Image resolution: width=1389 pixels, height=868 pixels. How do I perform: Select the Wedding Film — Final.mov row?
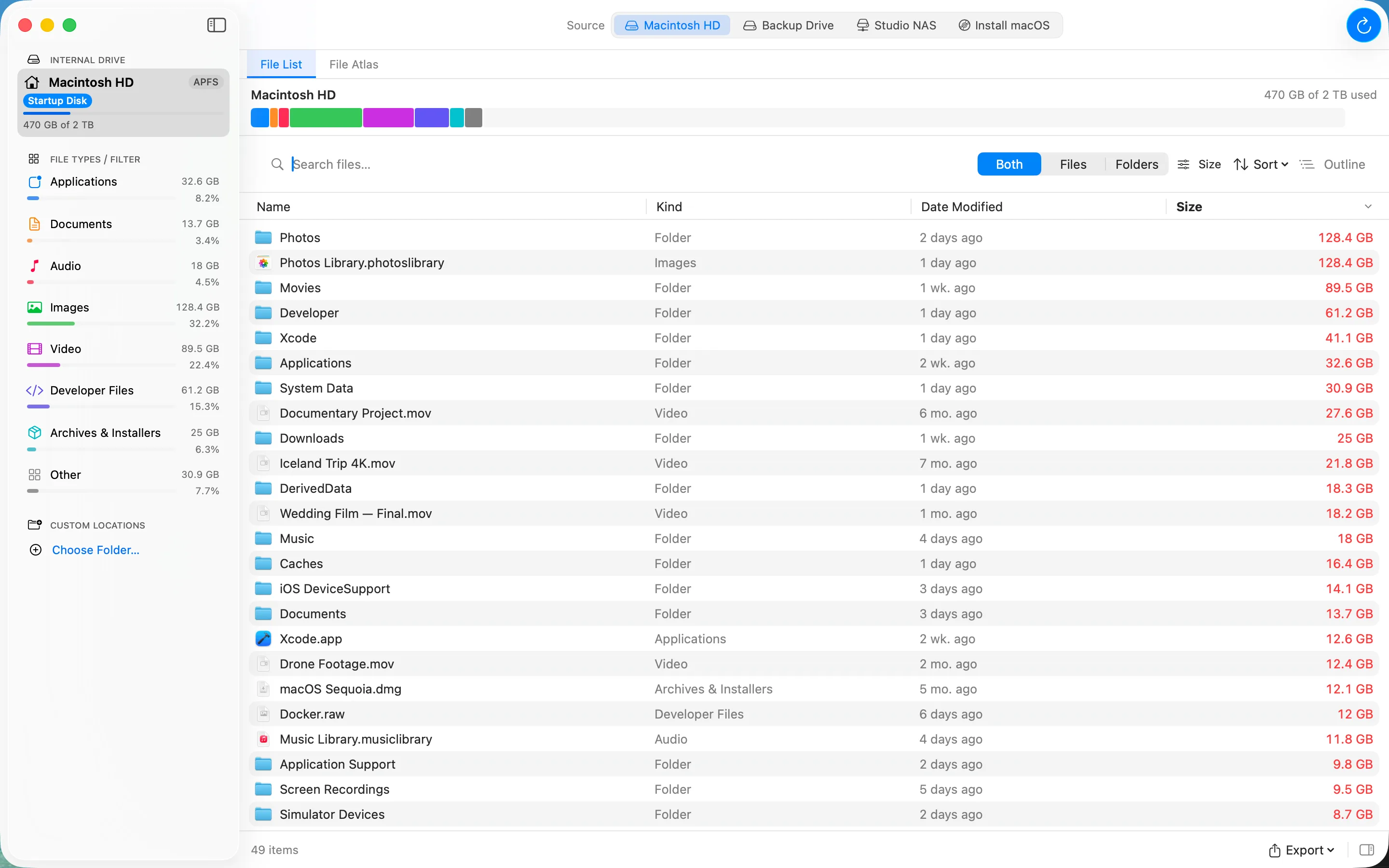[x=814, y=513]
